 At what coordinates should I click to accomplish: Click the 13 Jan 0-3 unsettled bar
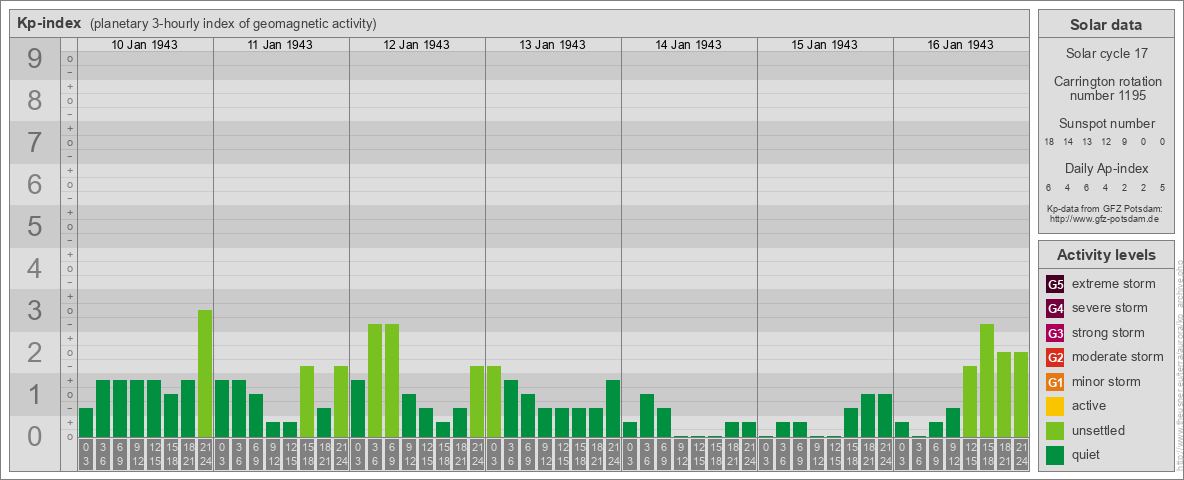click(x=494, y=402)
